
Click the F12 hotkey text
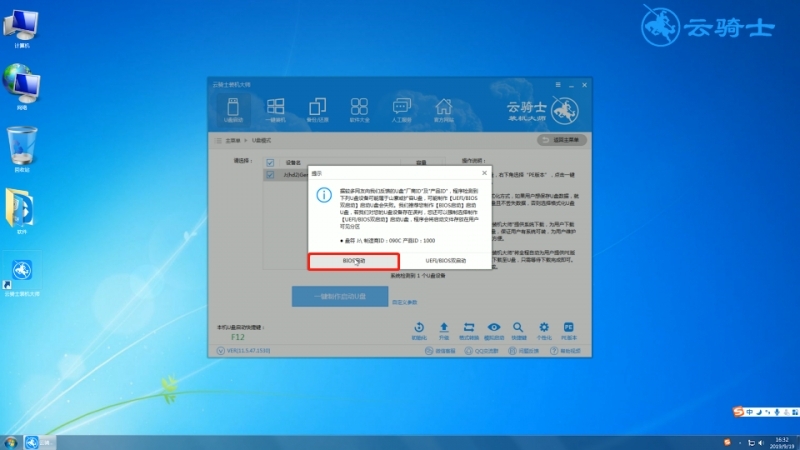238,337
